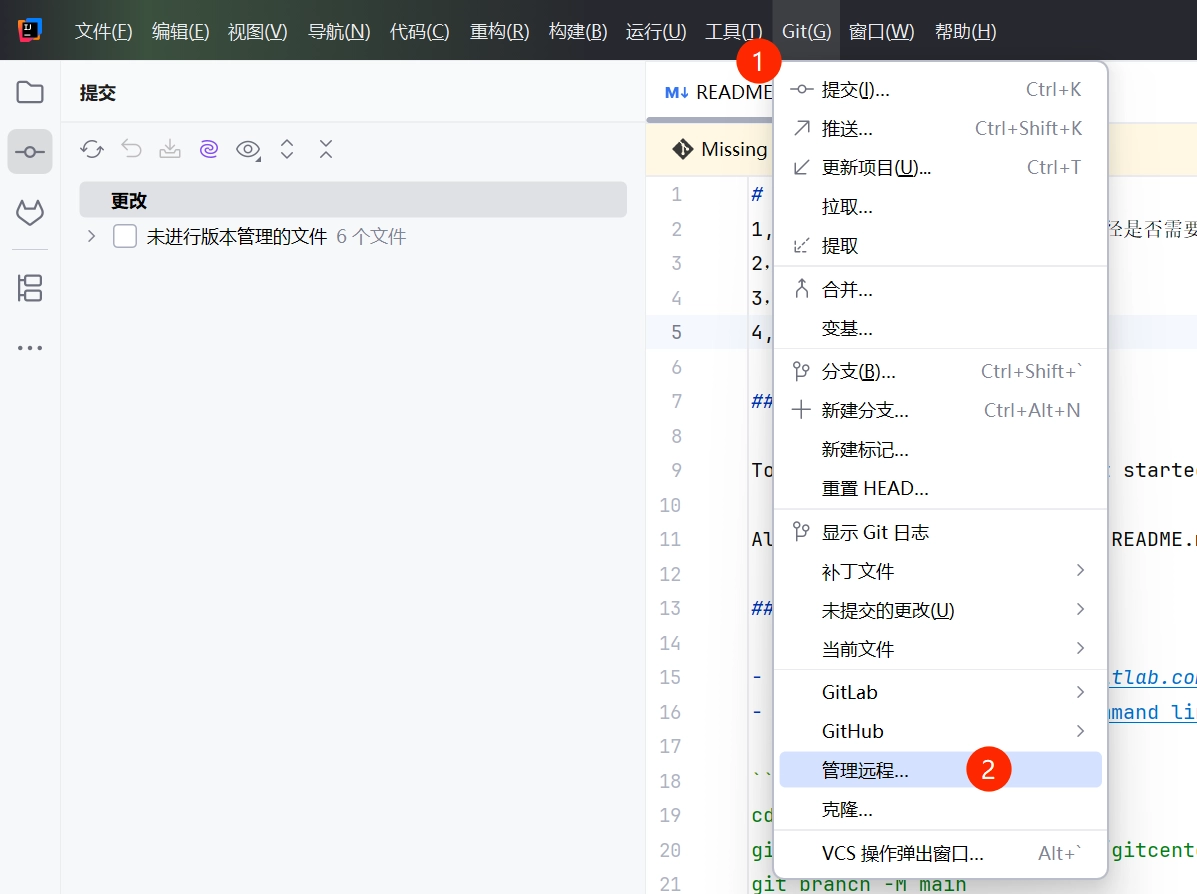
Task: Click the Refresh changes icon
Action: click(x=92, y=149)
